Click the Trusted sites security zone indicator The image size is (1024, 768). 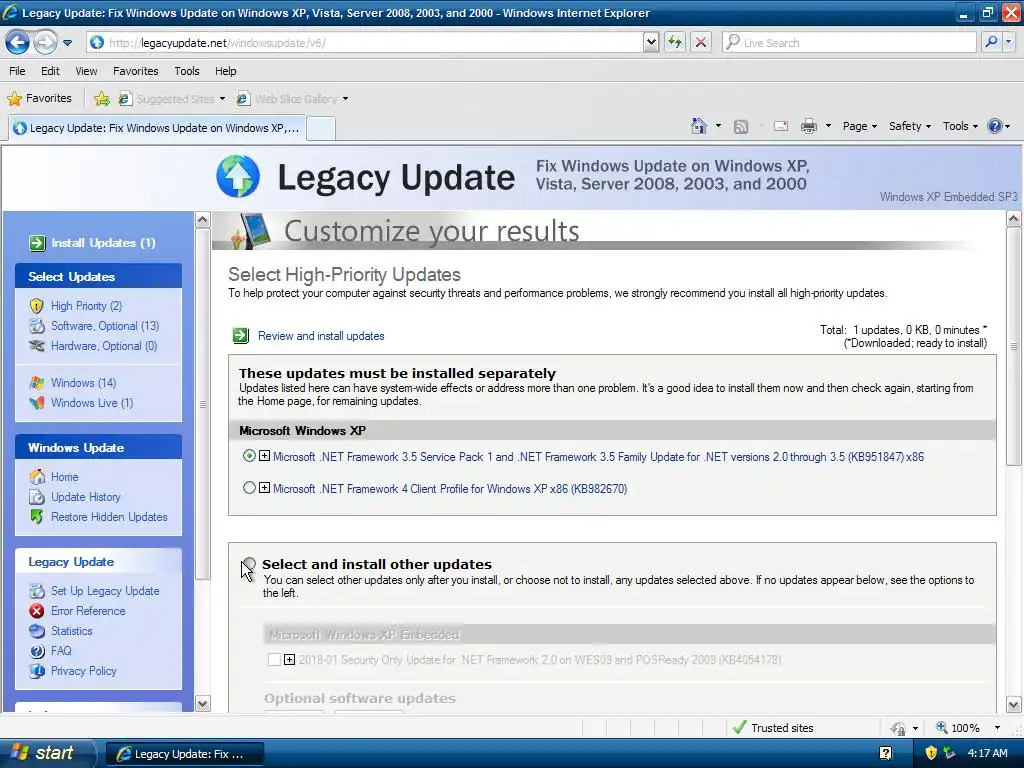point(773,728)
